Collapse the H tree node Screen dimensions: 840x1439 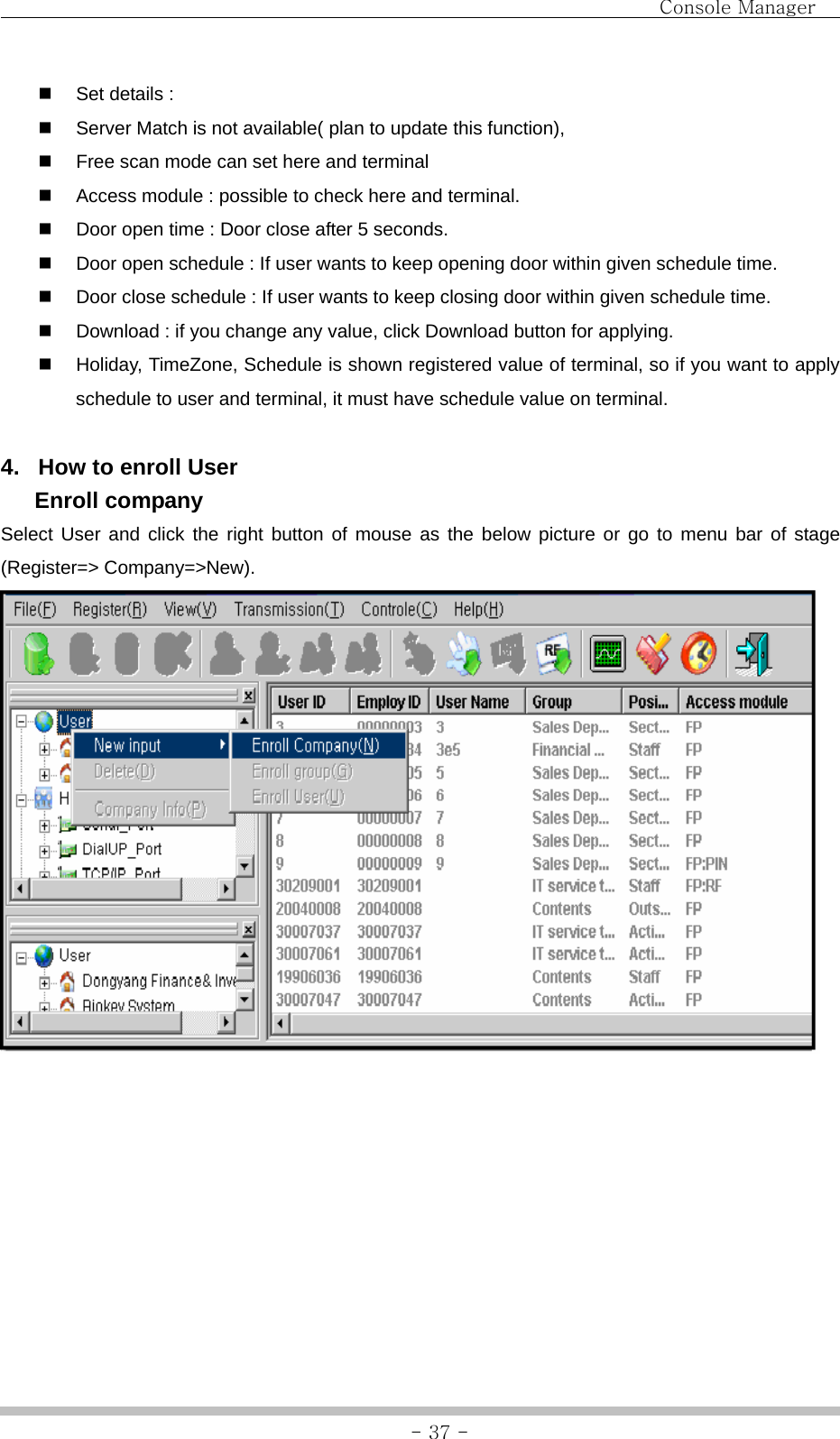(x=22, y=799)
